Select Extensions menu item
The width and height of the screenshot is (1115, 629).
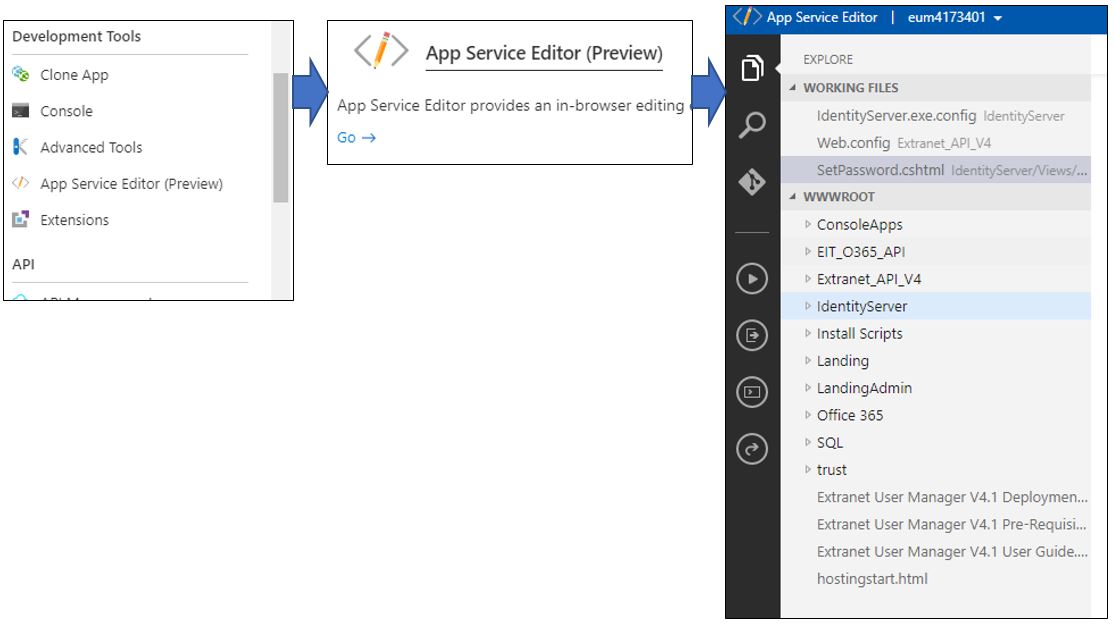tap(74, 220)
